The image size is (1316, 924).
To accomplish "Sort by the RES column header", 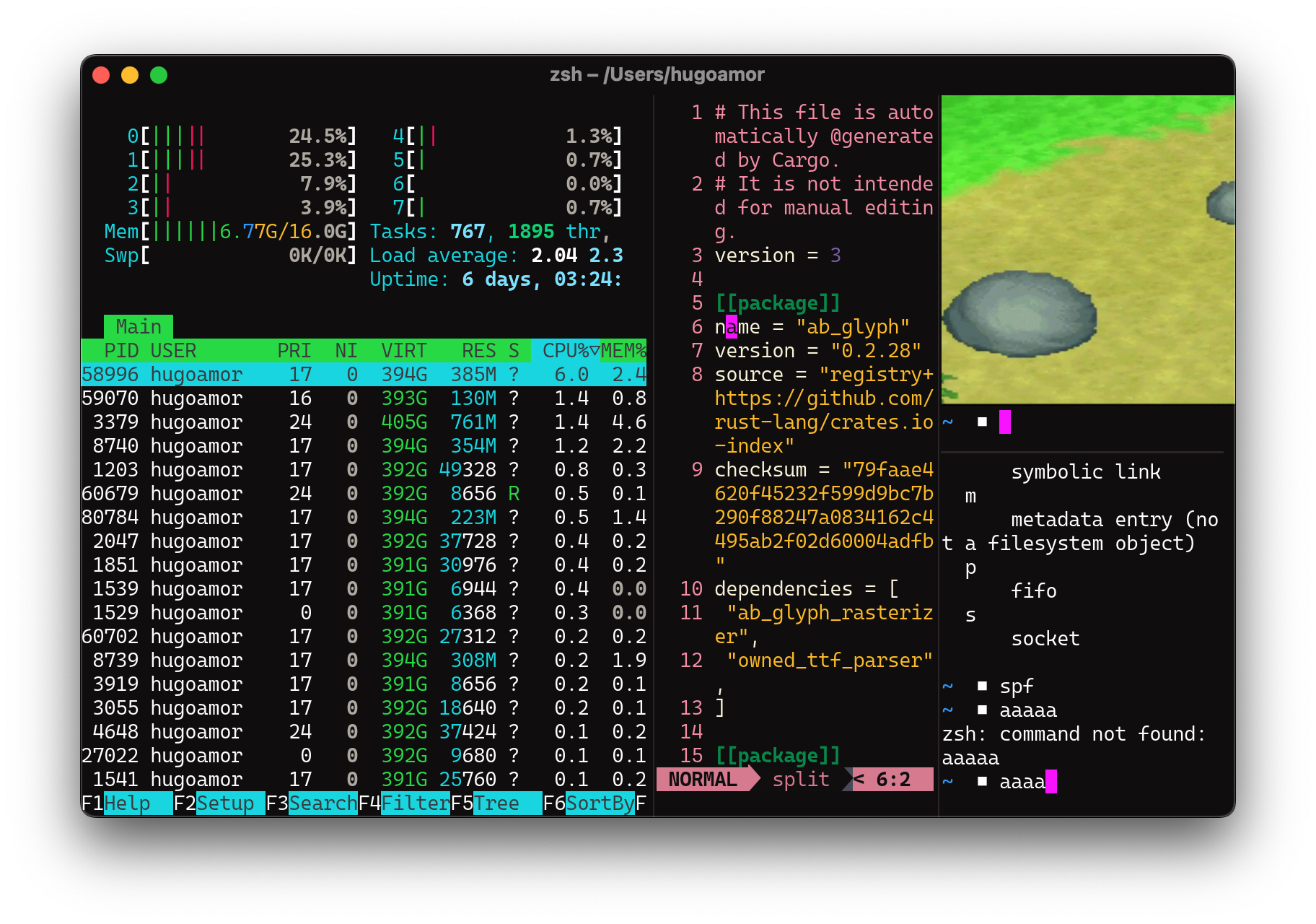I will coord(479,350).
